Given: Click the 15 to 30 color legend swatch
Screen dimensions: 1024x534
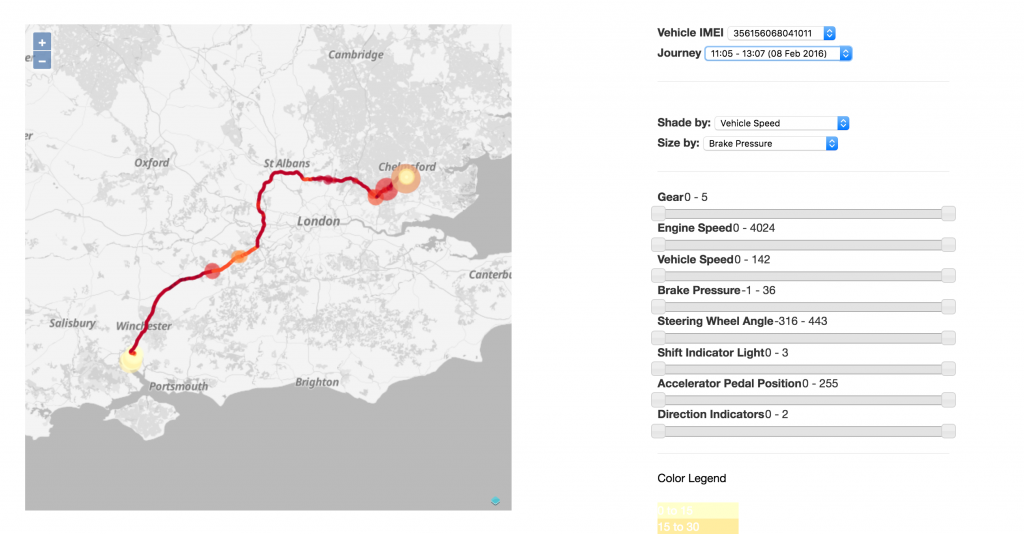Looking at the screenshot, I should [x=698, y=526].
